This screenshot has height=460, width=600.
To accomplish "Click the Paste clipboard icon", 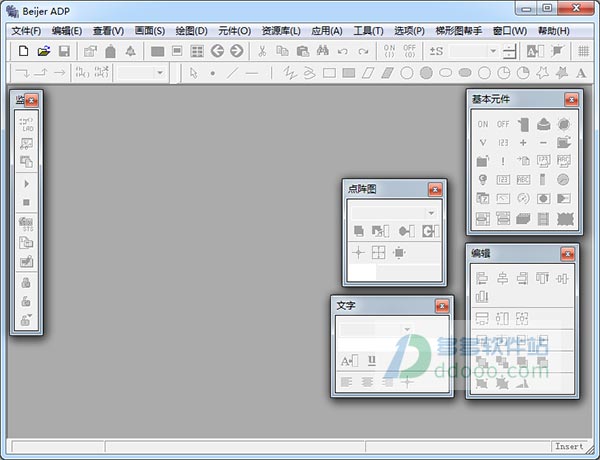I will coord(303,51).
